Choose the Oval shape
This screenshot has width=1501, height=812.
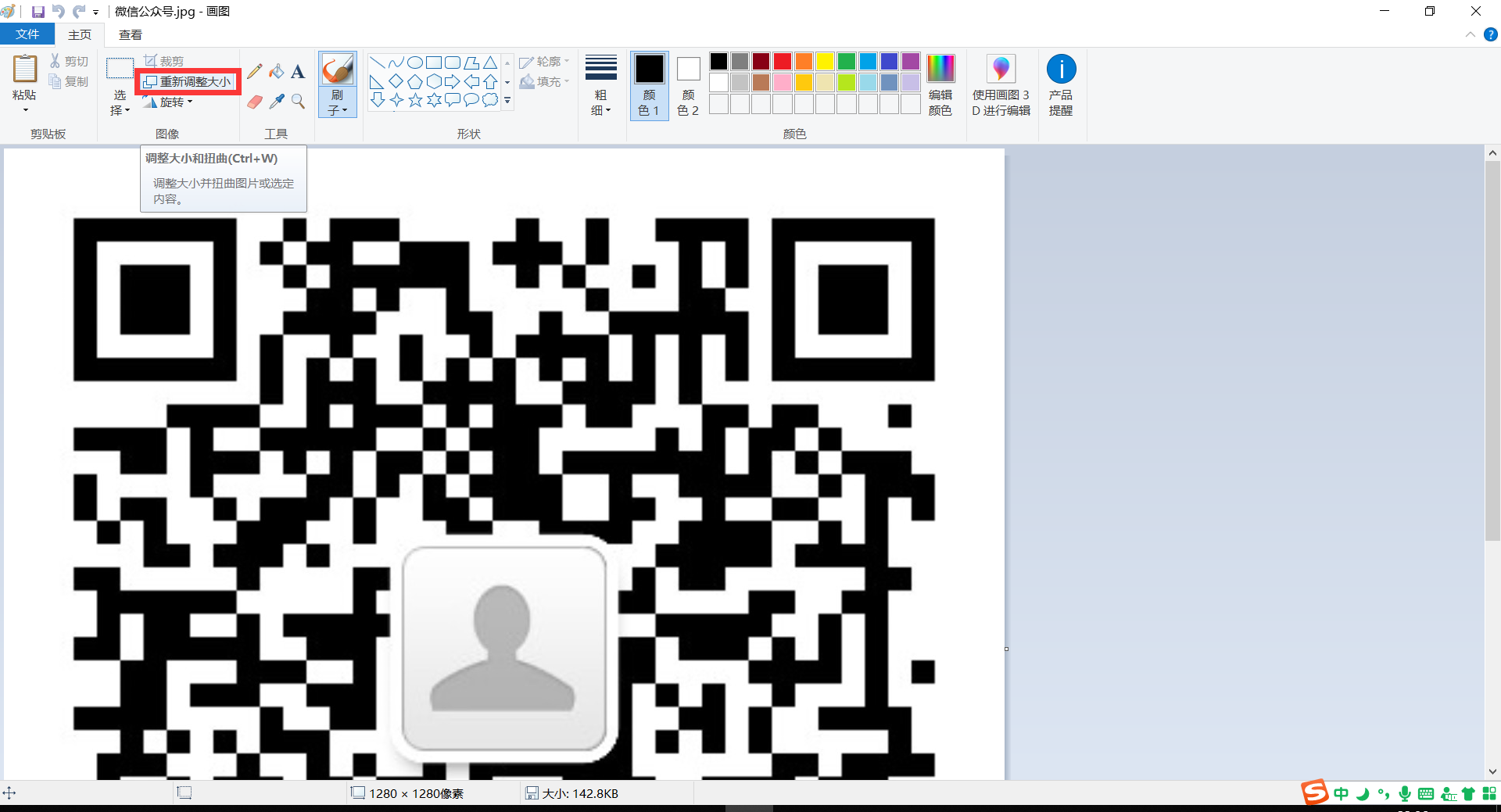click(415, 63)
